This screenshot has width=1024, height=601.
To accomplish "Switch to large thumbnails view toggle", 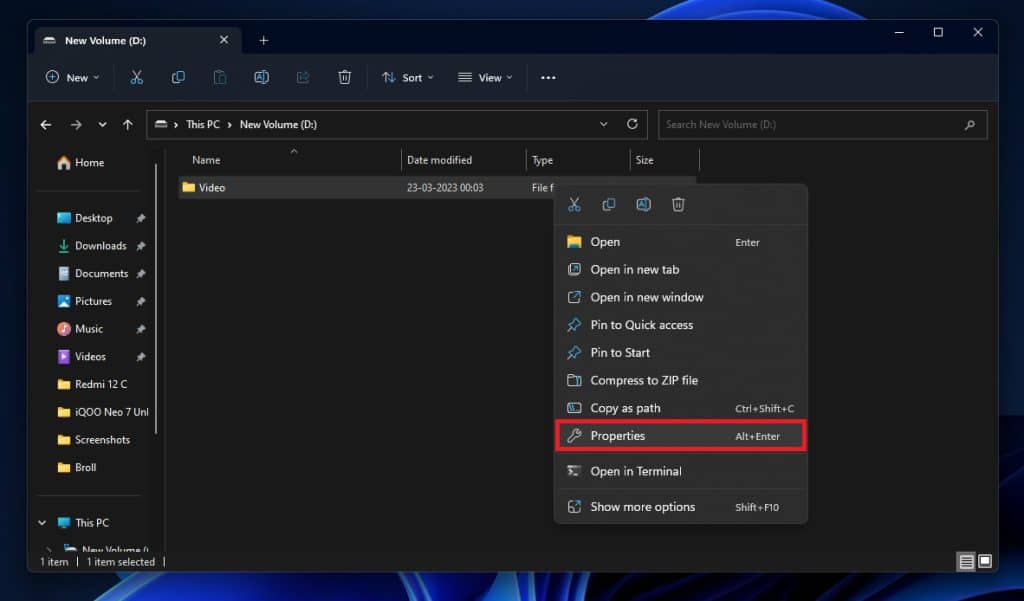I will pyautogui.click(x=985, y=561).
